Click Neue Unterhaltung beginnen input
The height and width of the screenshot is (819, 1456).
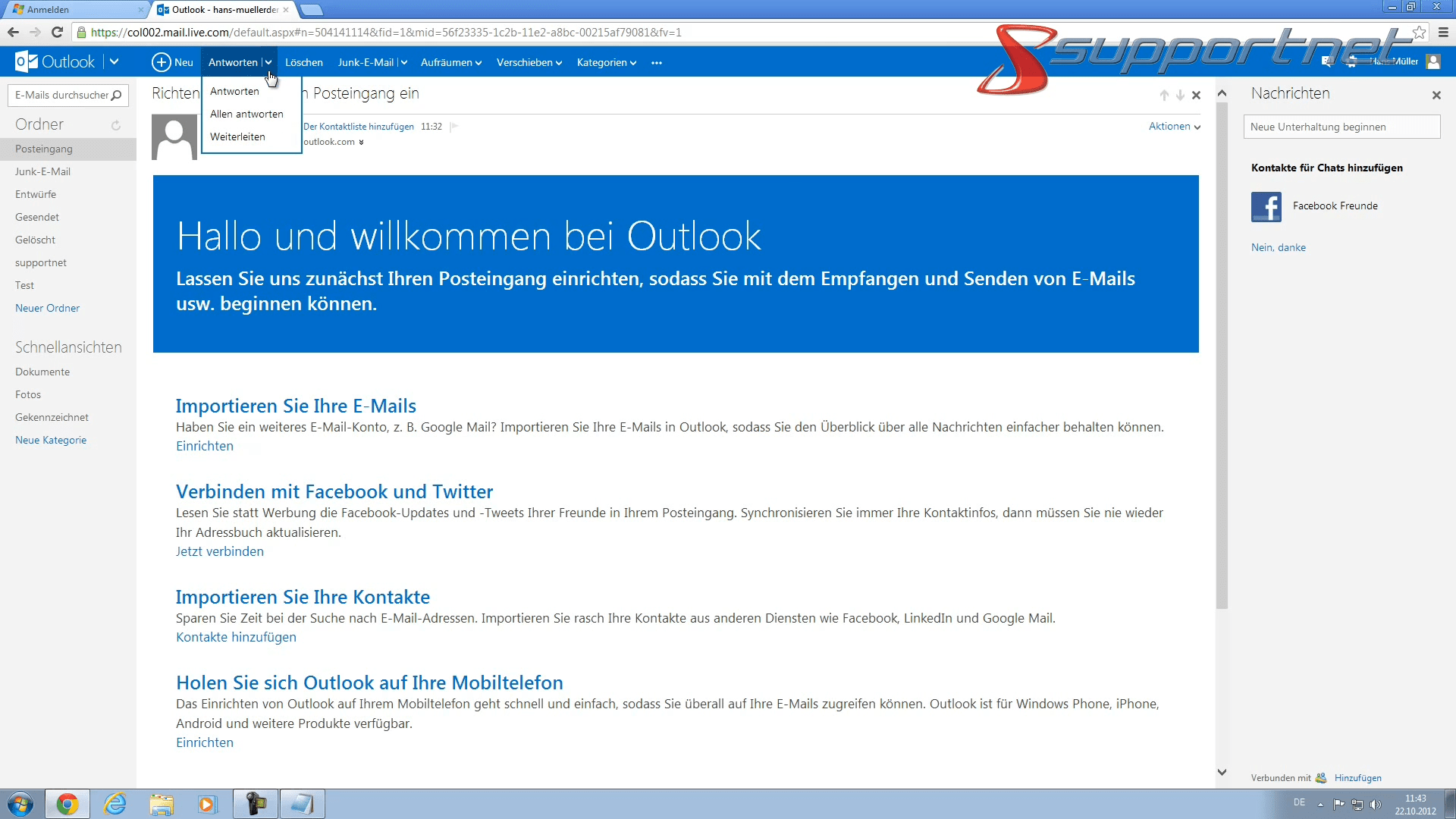[1341, 127]
